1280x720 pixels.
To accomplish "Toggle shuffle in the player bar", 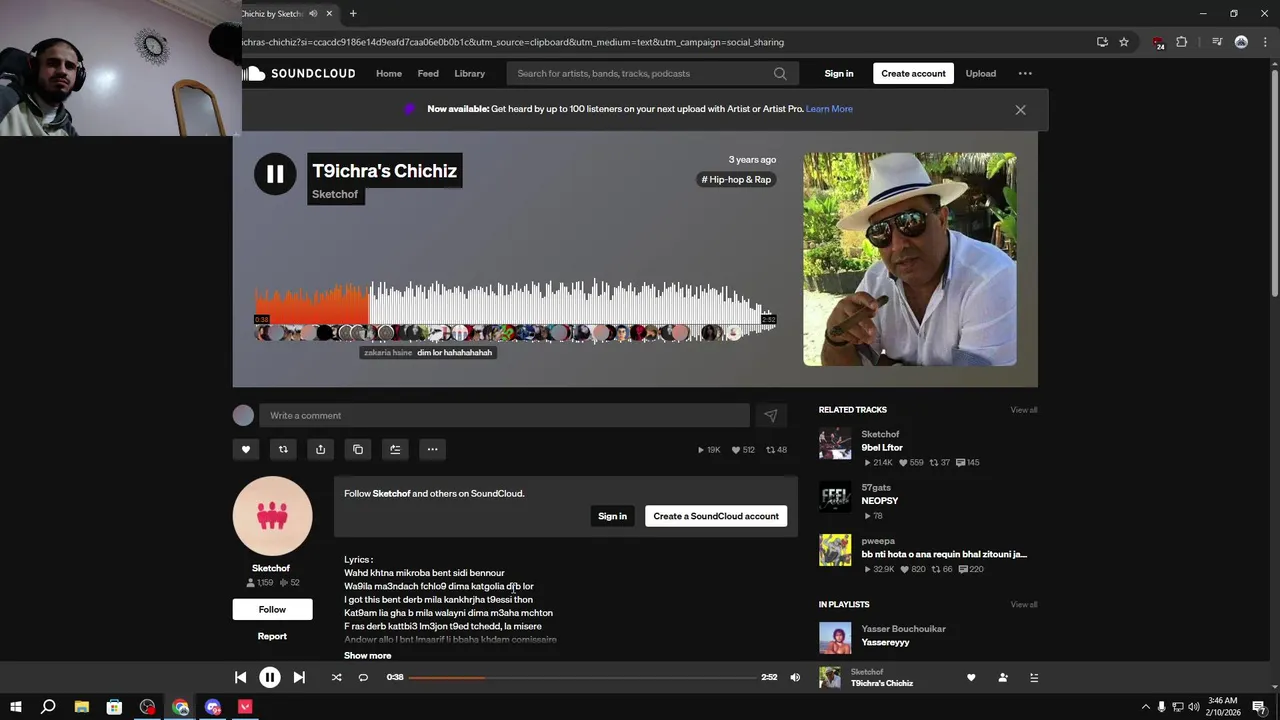I will (x=336, y=677).
